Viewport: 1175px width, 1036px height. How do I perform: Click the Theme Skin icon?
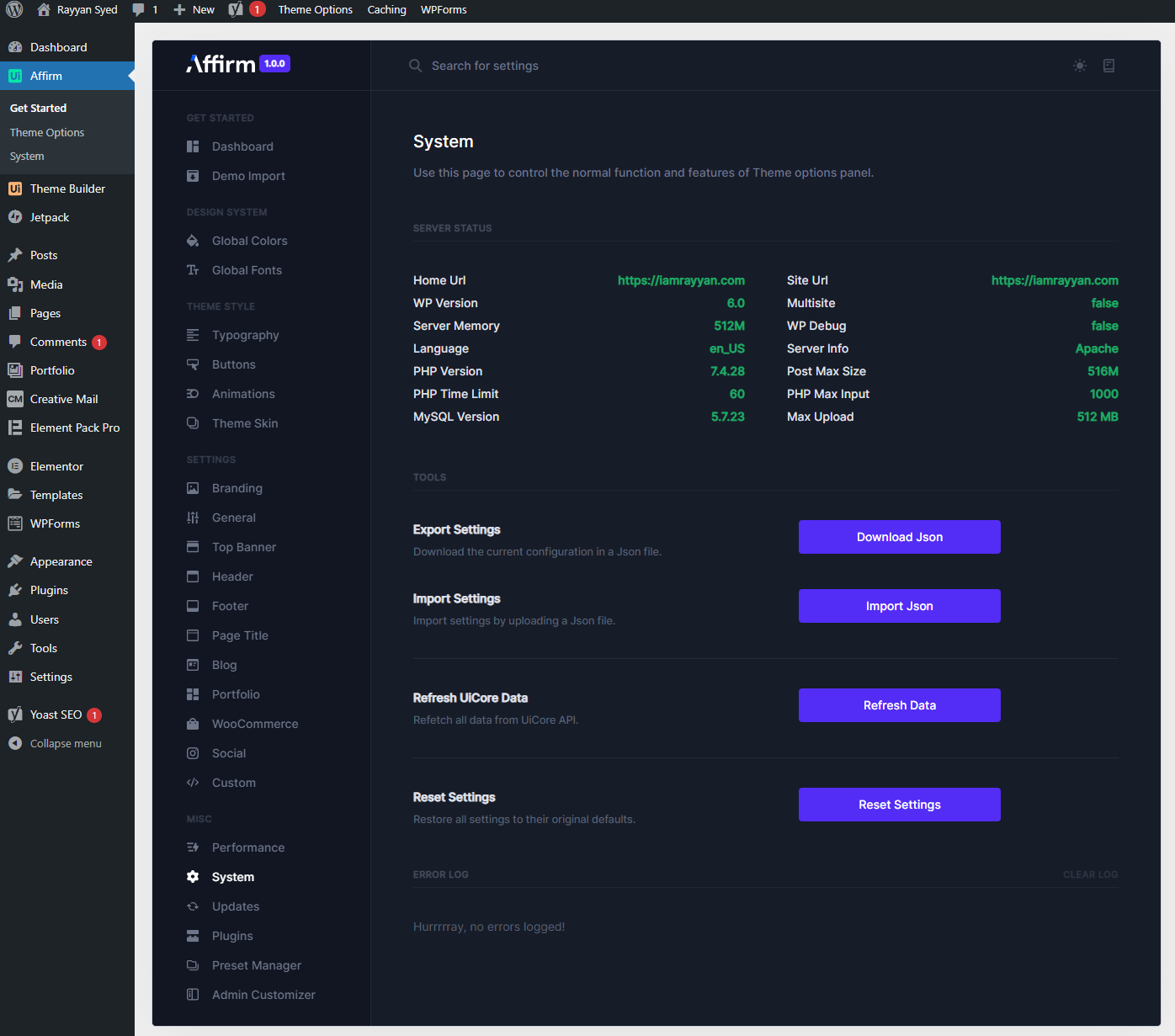(x=193, y=423)
